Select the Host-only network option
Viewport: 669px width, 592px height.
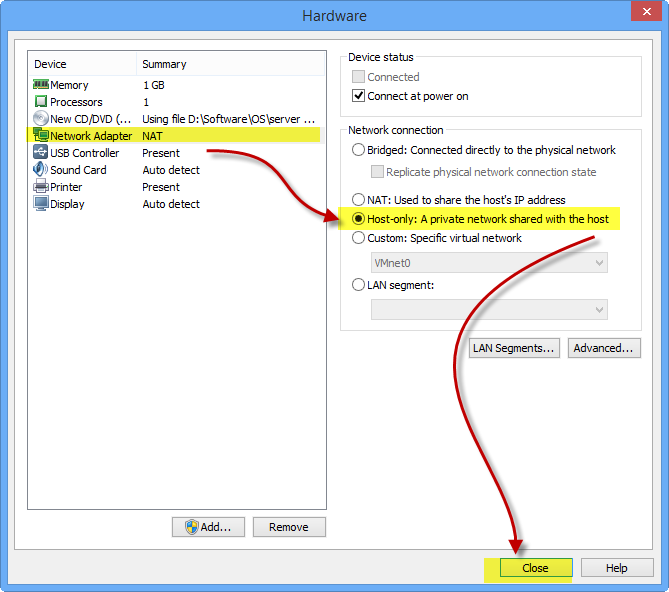358,219
